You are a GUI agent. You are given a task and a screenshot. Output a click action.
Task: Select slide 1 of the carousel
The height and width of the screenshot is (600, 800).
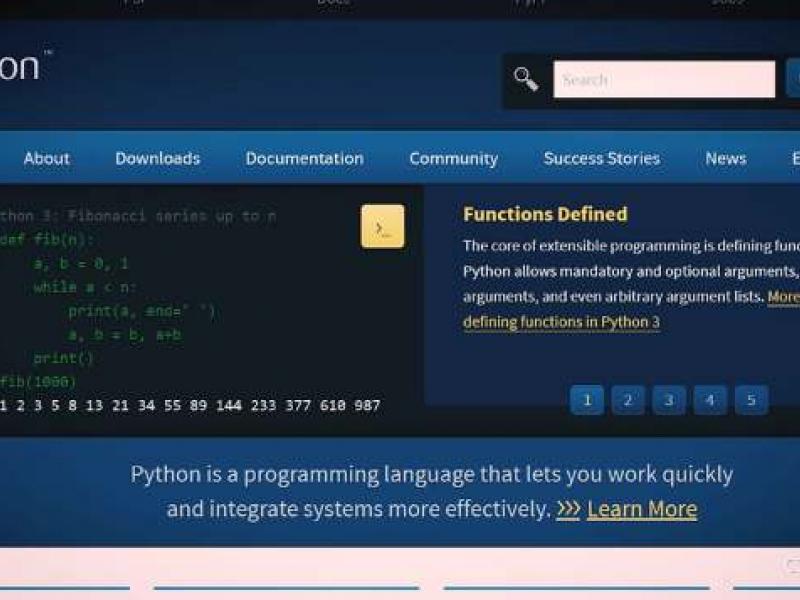pyautogui.click(x=587, y=400)
